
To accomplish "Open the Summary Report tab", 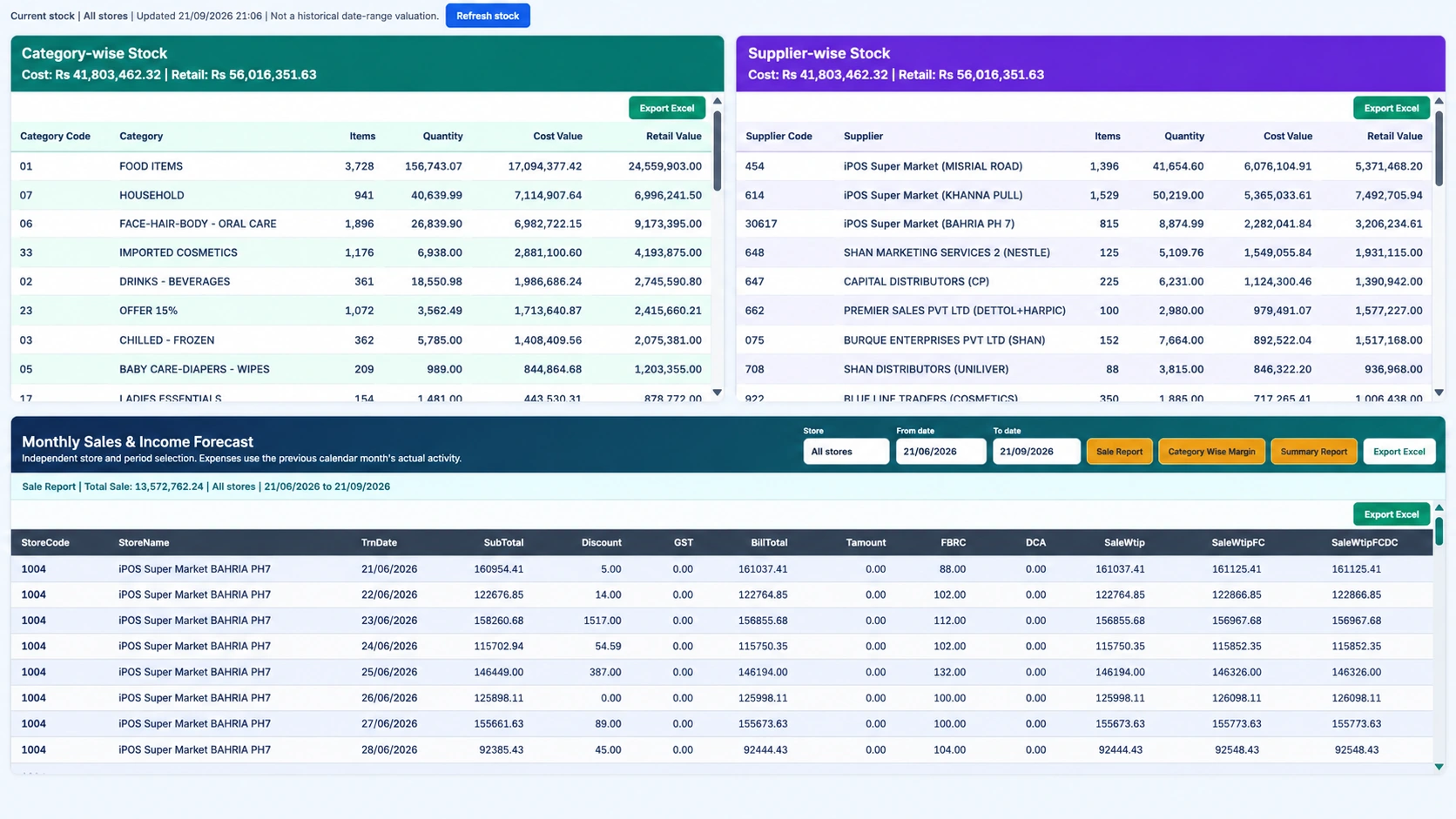I will (1313, 452).
